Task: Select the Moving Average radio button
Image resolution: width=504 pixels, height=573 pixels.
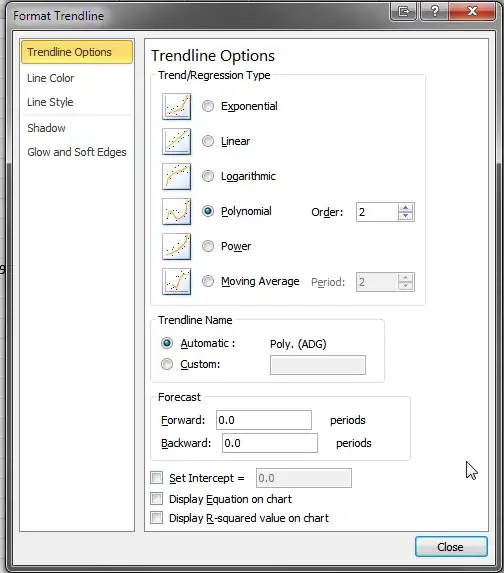Action: point(208,281)
